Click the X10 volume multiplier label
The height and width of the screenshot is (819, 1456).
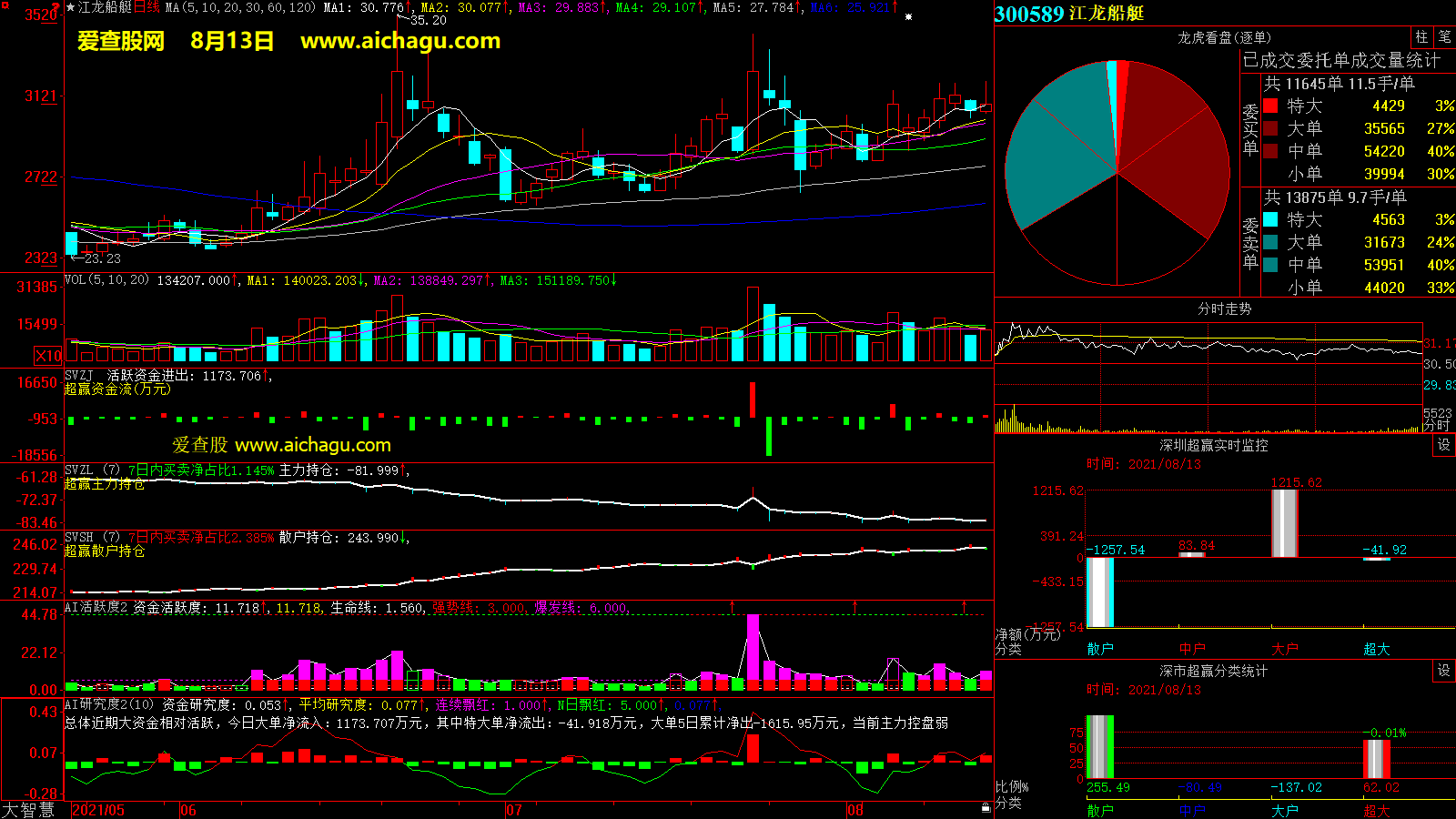tap(48, 356)
